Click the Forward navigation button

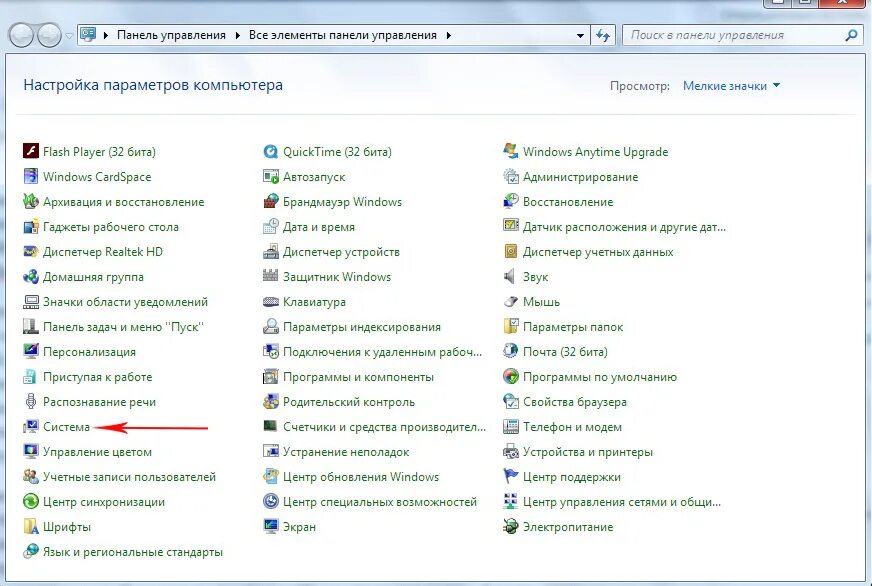point(49,35)
